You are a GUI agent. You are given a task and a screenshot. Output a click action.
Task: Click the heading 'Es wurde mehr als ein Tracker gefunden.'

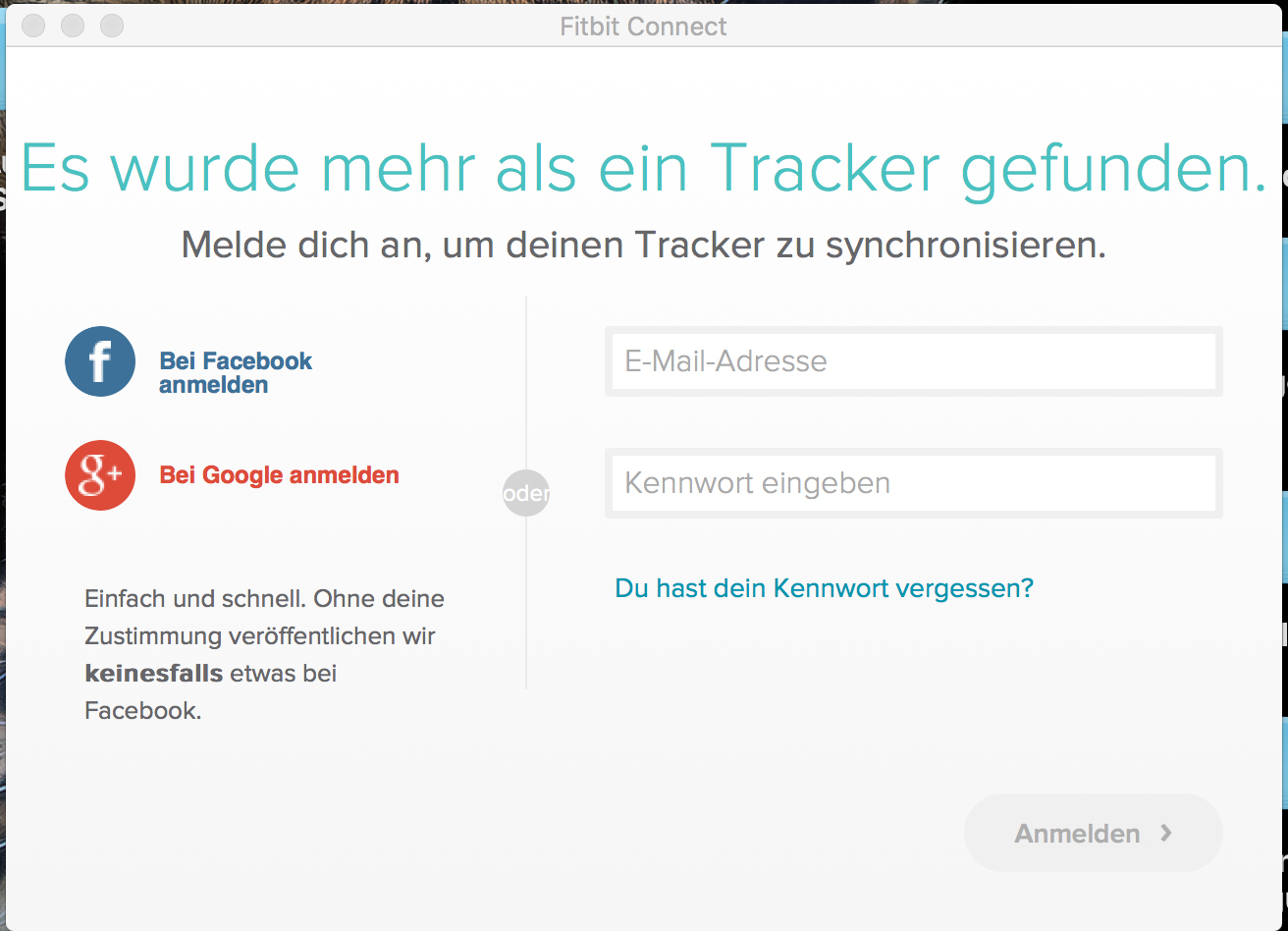[x=643, y=169]
